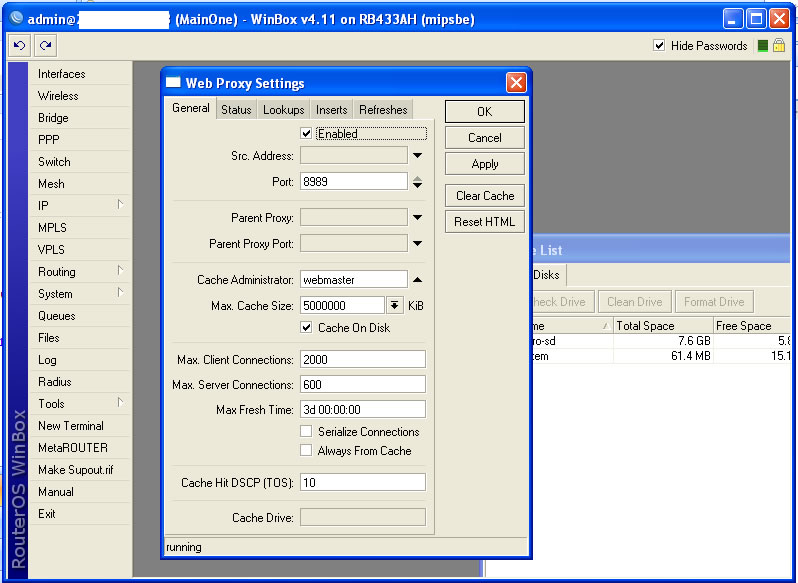Image resolution: width=798 pixels, height=583 pixels.
Task: Click the yellow padlock icon
Action: coord(779,45)
